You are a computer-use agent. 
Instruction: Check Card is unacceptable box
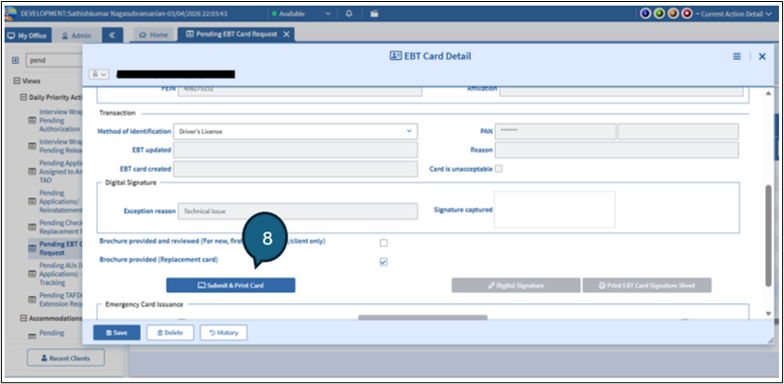pos(498,169)
